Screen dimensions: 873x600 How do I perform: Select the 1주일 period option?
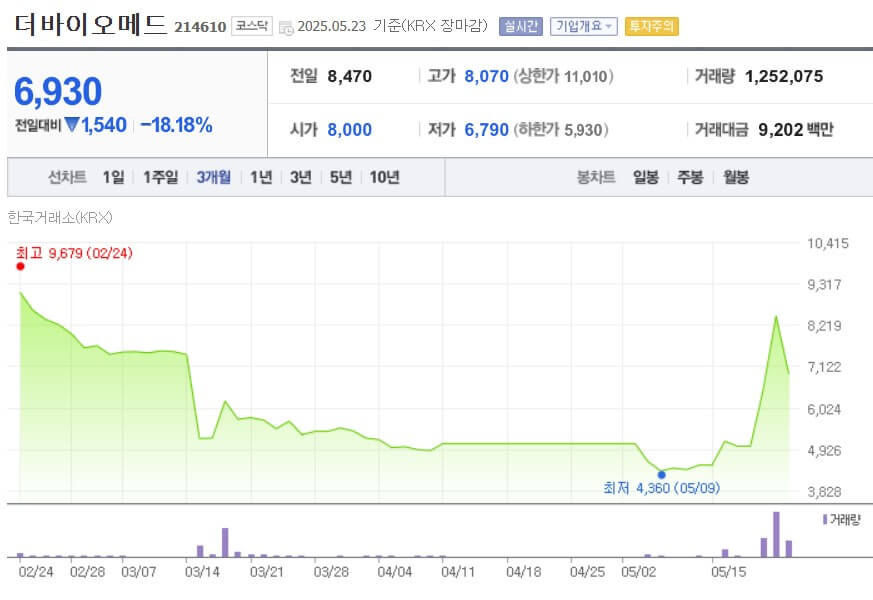click(158, 176)
